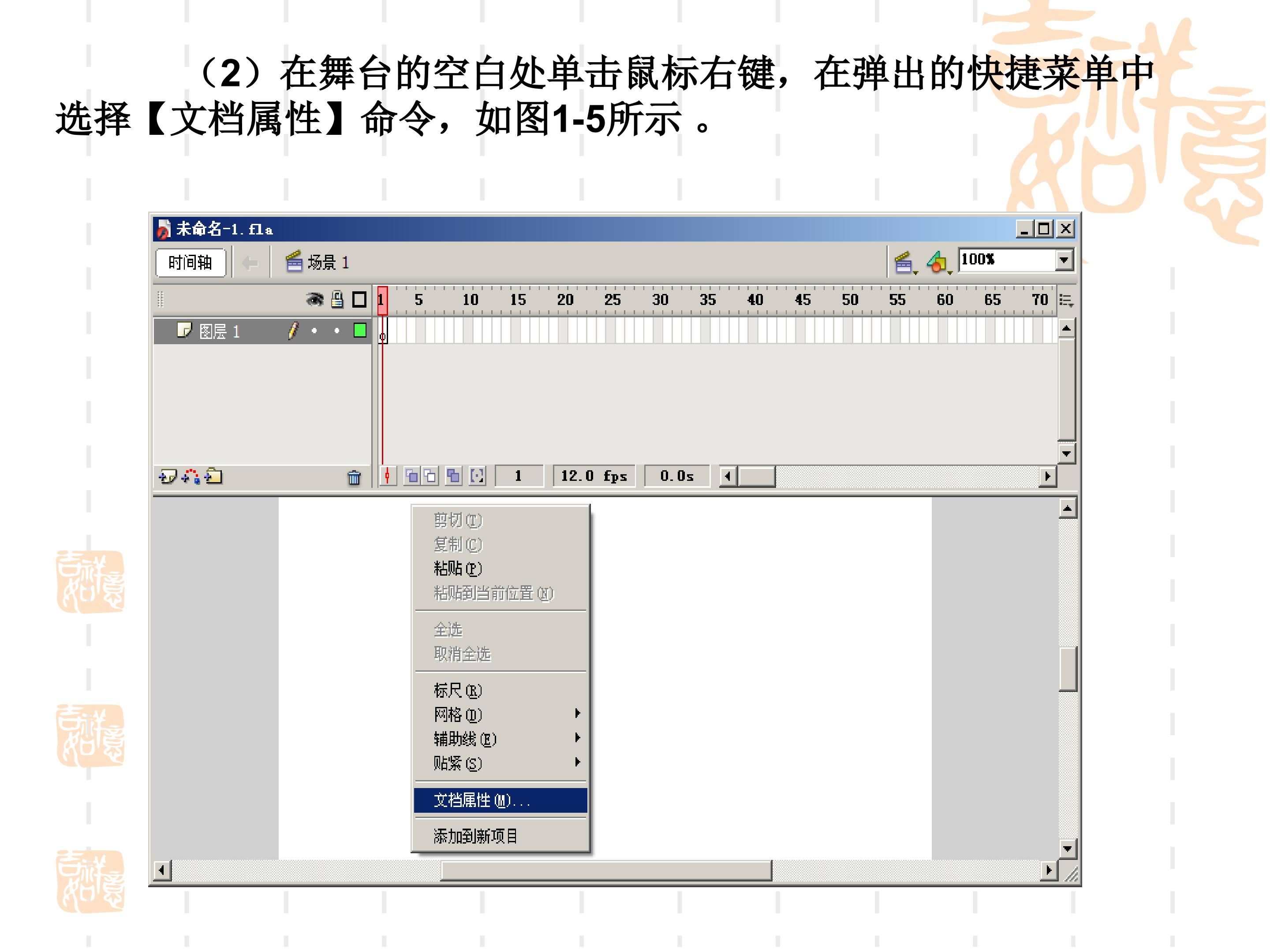Click the outline all layers square icon
Viewport: 1270px width, 952px height.
359,299
